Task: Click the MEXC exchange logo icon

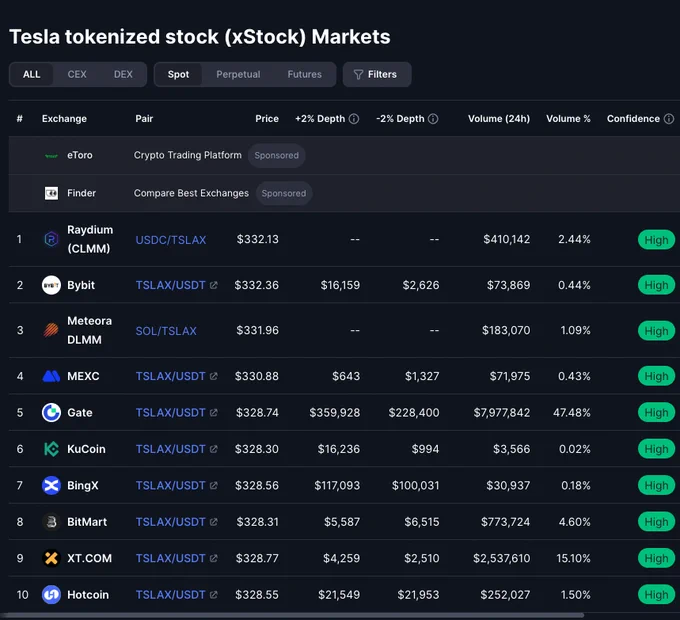Action: click(x=51, y=376)
